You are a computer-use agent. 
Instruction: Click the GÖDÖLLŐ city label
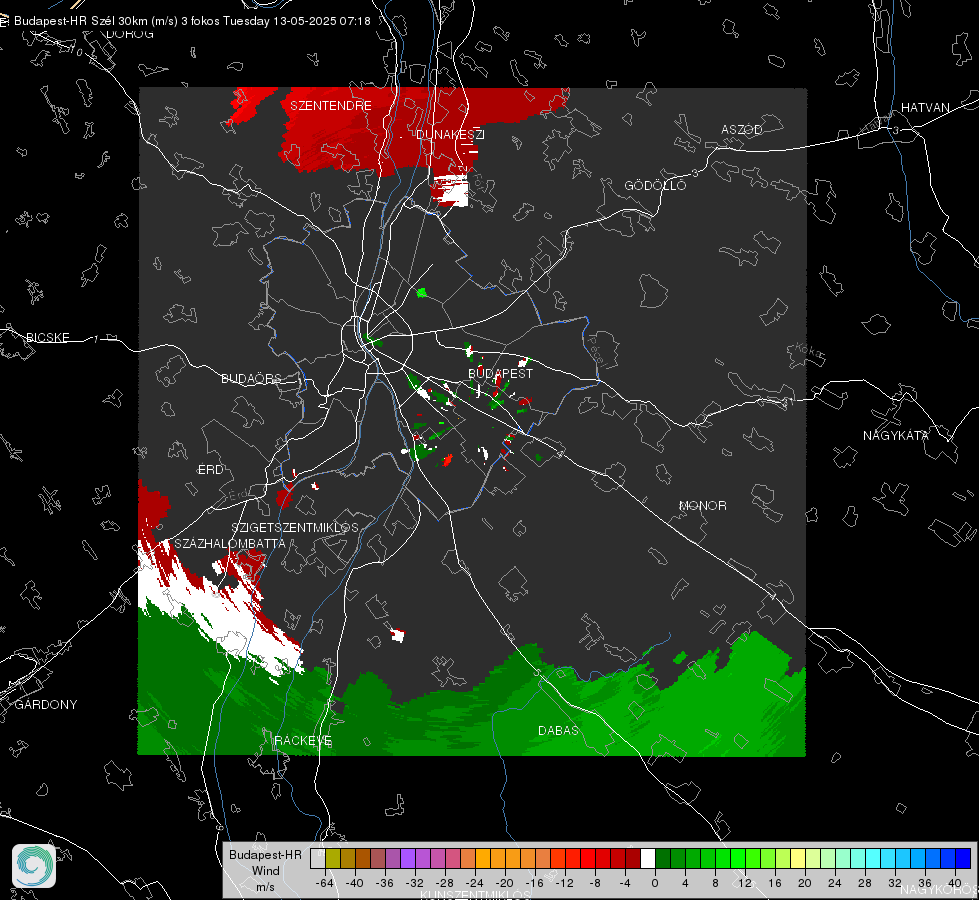tap(655, 185)
